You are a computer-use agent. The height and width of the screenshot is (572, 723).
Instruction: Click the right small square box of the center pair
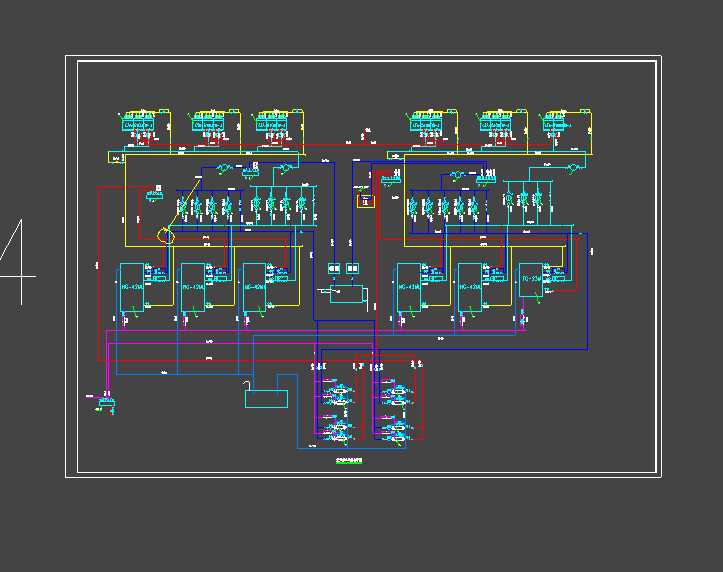coord(352,268)
